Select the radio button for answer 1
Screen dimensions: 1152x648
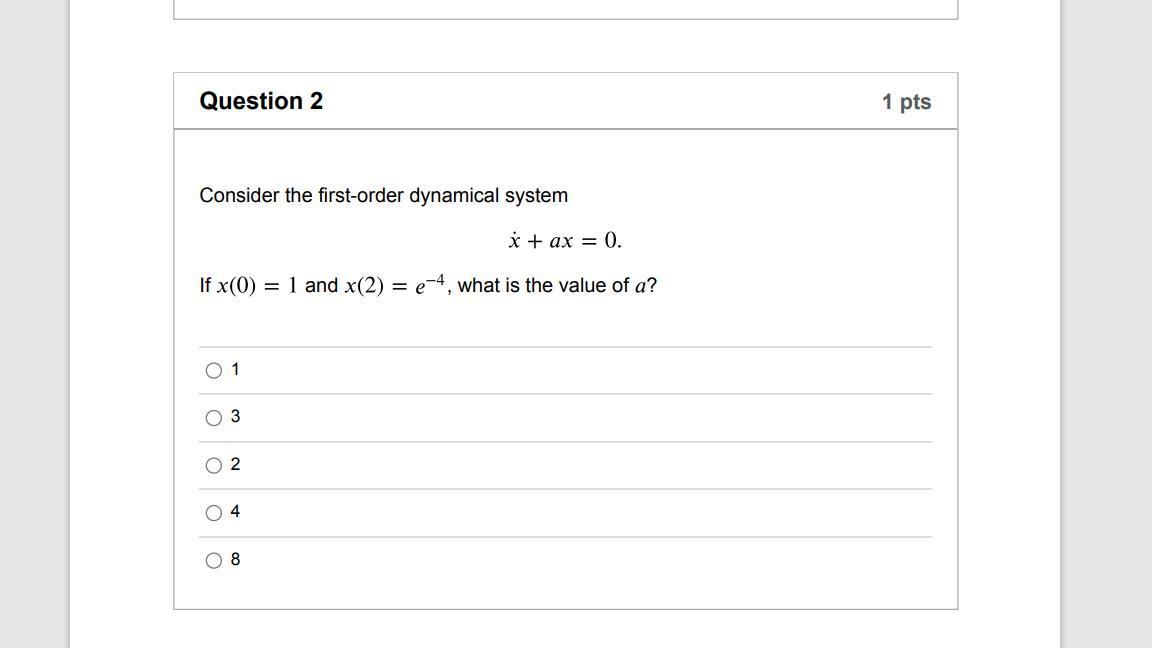[214, 369]
